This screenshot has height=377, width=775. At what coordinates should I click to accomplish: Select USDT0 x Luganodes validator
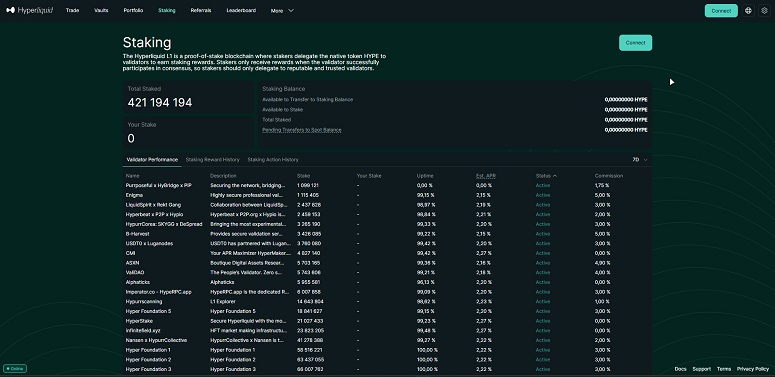click(149, 244)
